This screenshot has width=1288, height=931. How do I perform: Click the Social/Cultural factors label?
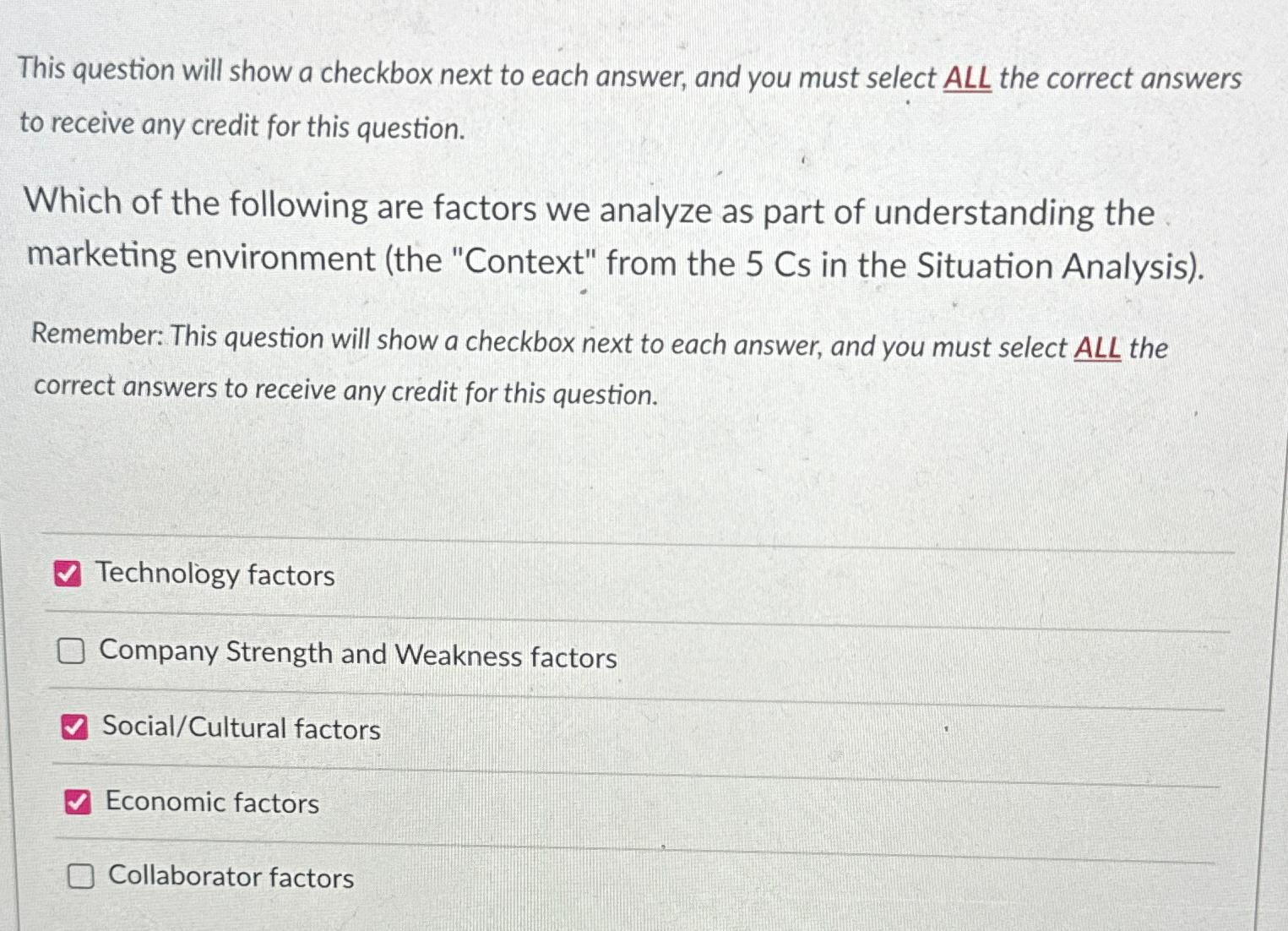point(242,728)
